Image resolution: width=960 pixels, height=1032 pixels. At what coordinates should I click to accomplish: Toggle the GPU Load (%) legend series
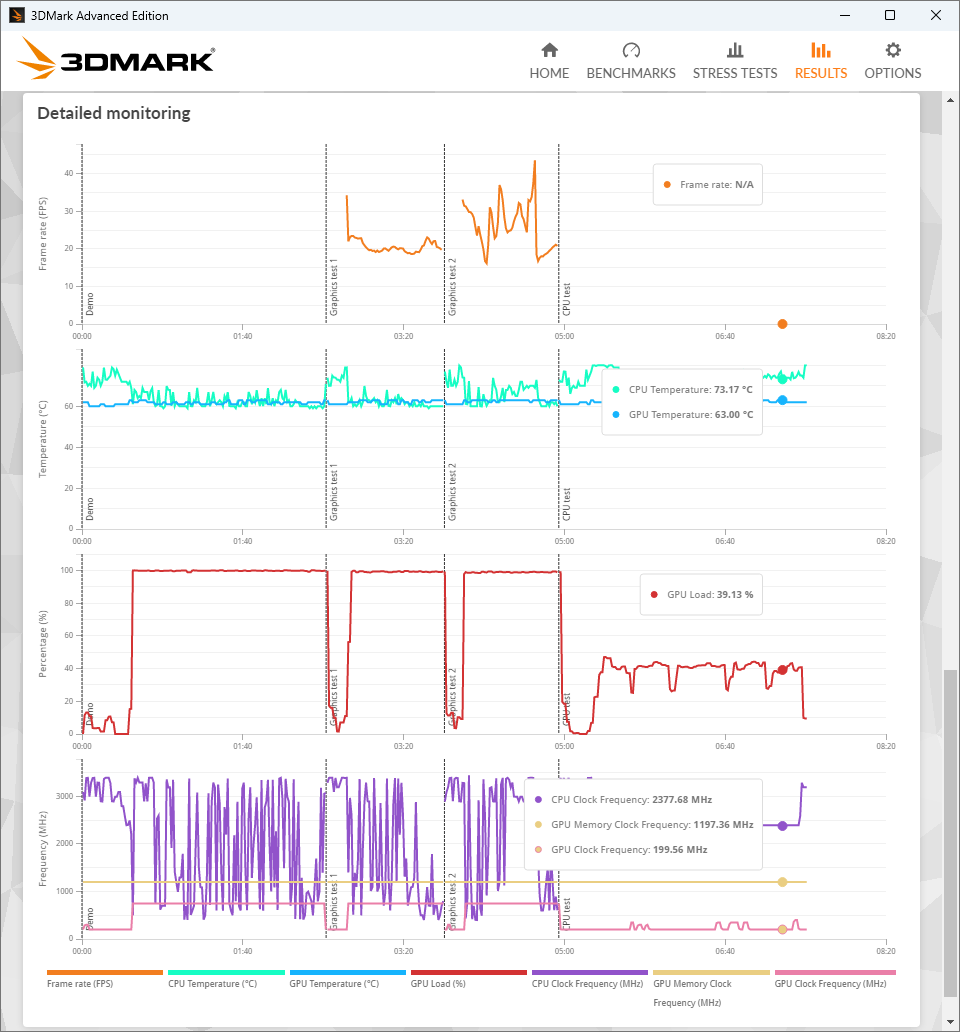468,983
